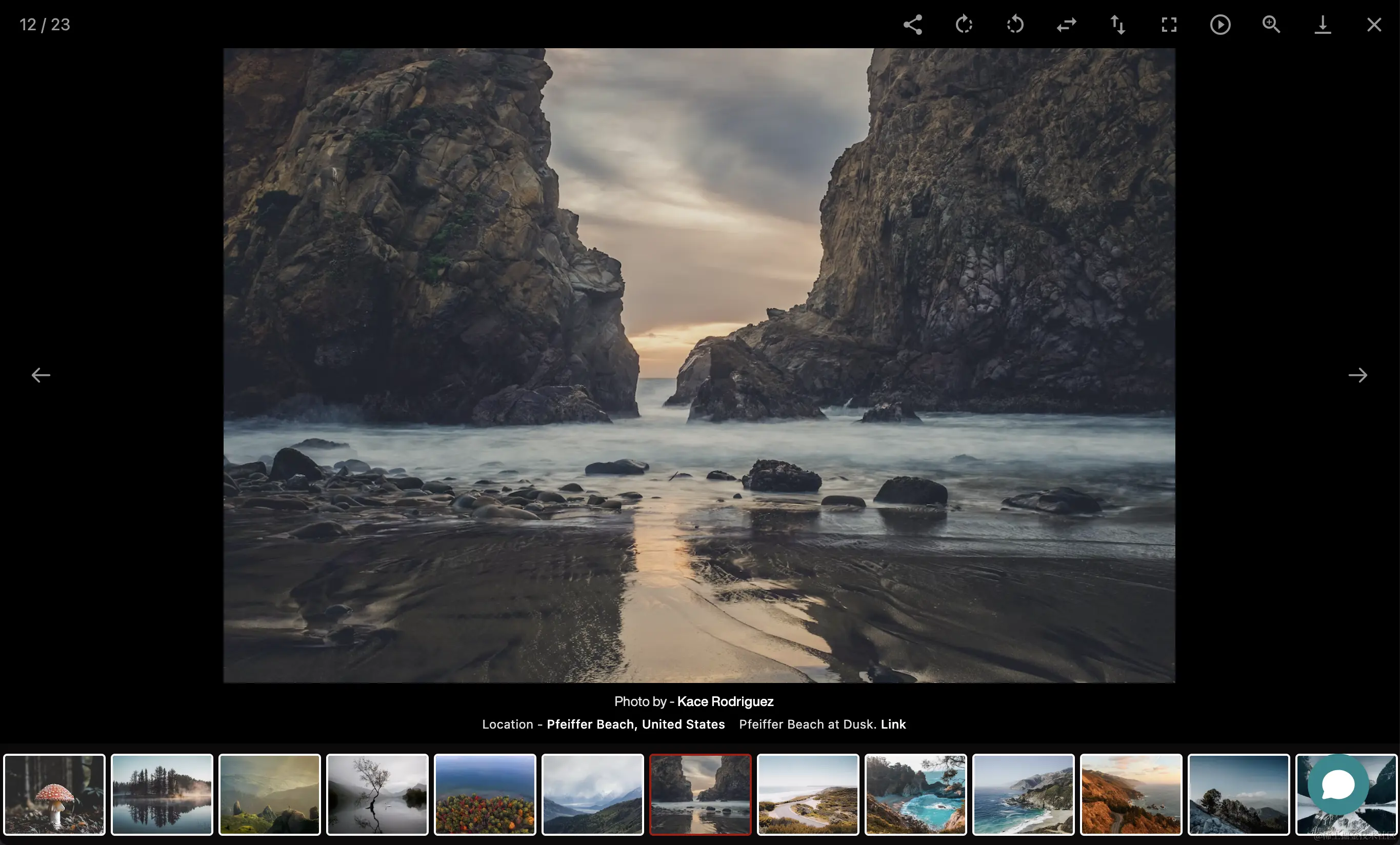Open the Pfeiffer Beach location link
1400x845 pixels.
[x=635, y=724]
